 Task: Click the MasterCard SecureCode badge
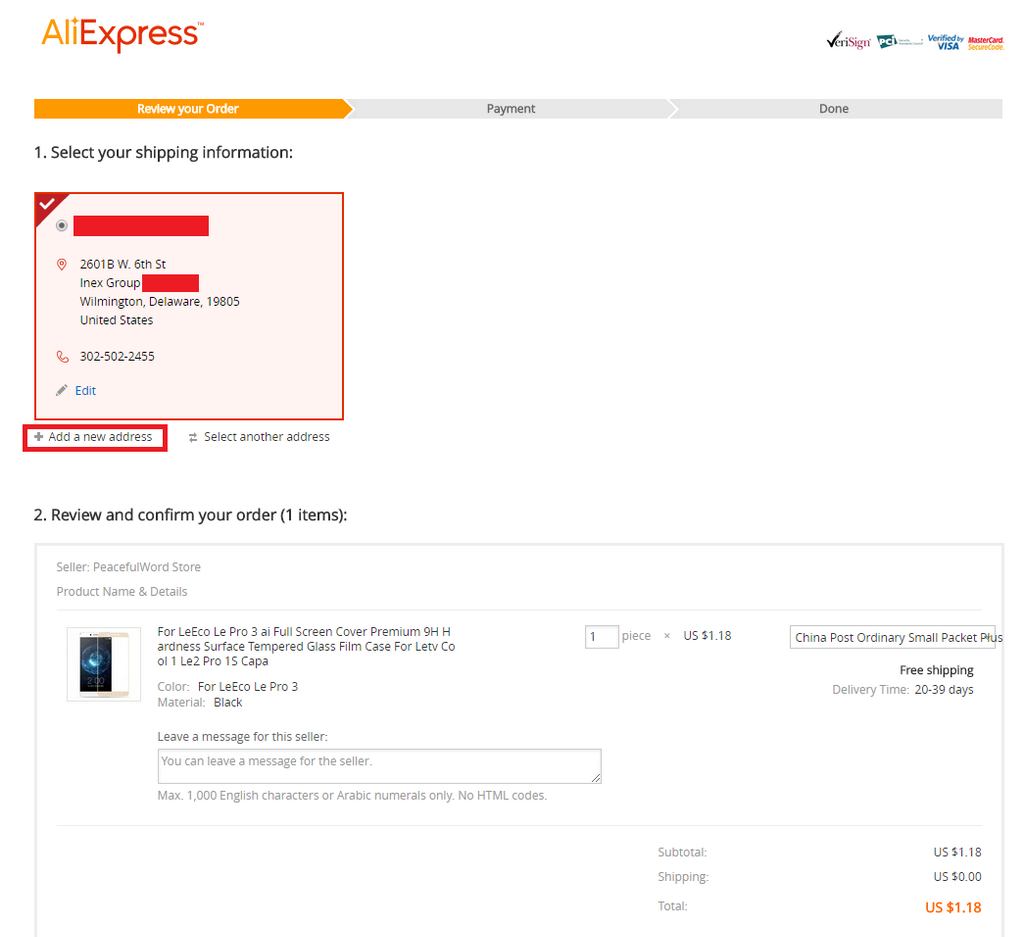[x=985, y=42]
